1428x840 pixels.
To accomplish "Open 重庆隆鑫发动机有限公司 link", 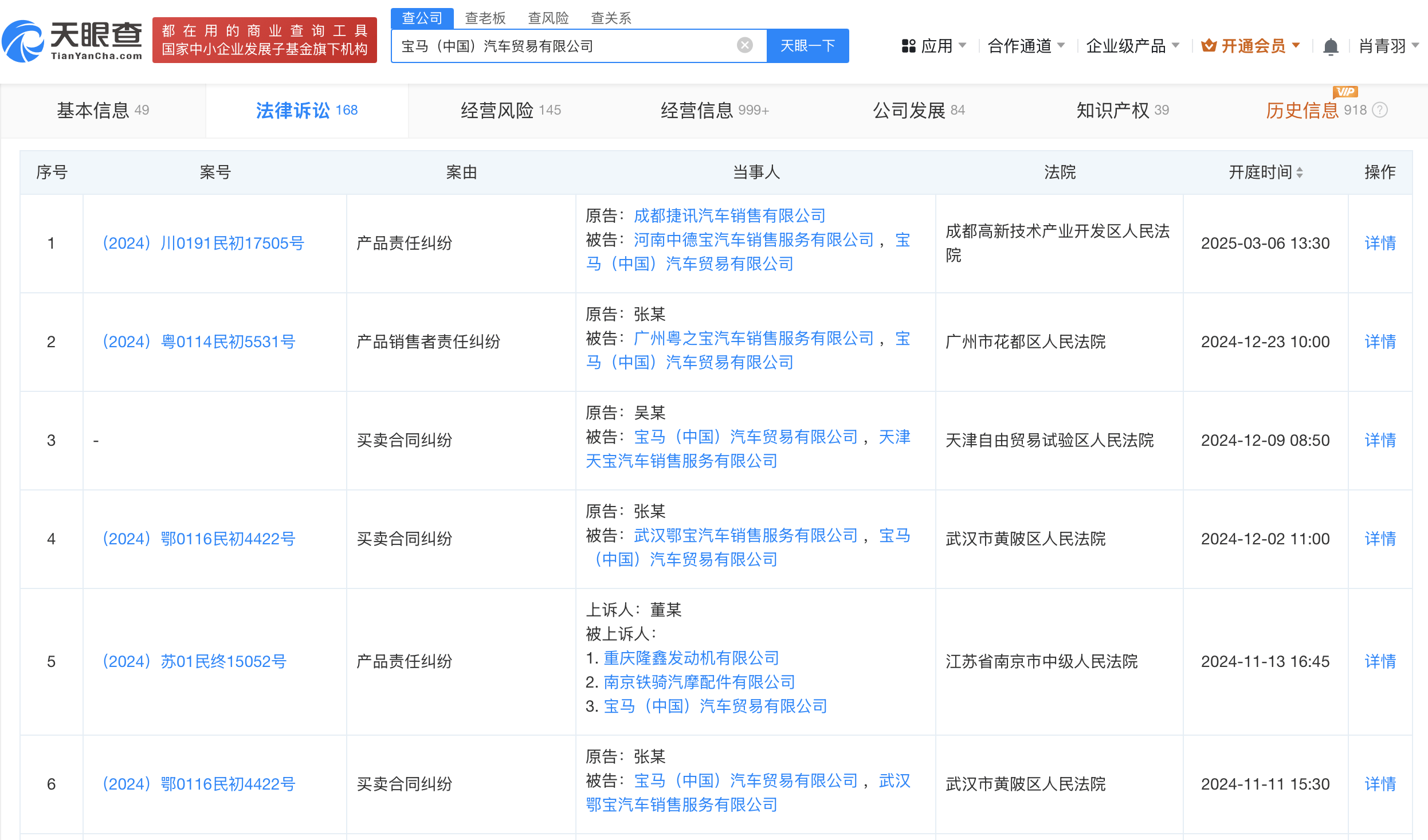I will click(691, 658).
